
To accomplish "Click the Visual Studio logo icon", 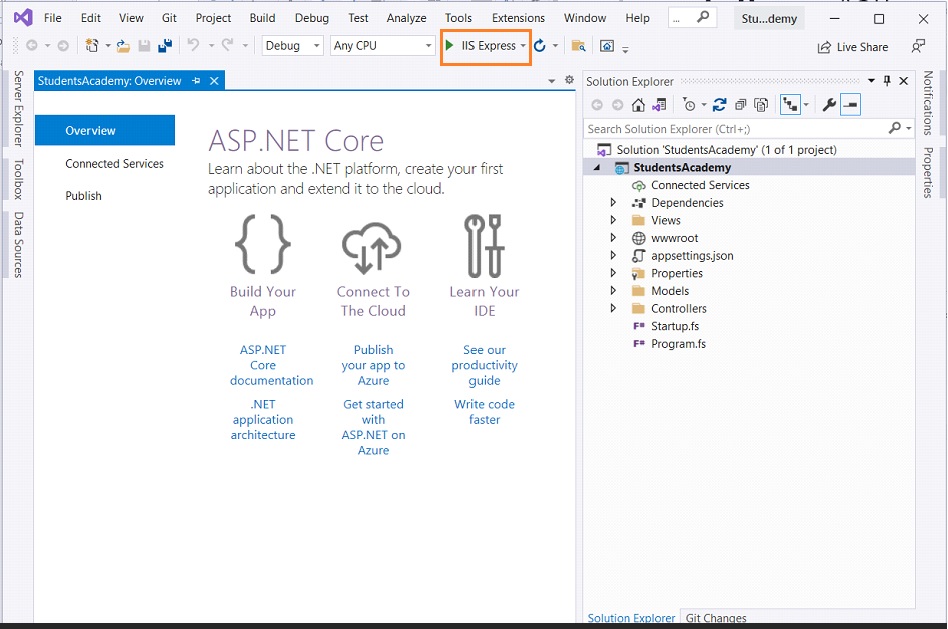I will click(x=23, y=18).
